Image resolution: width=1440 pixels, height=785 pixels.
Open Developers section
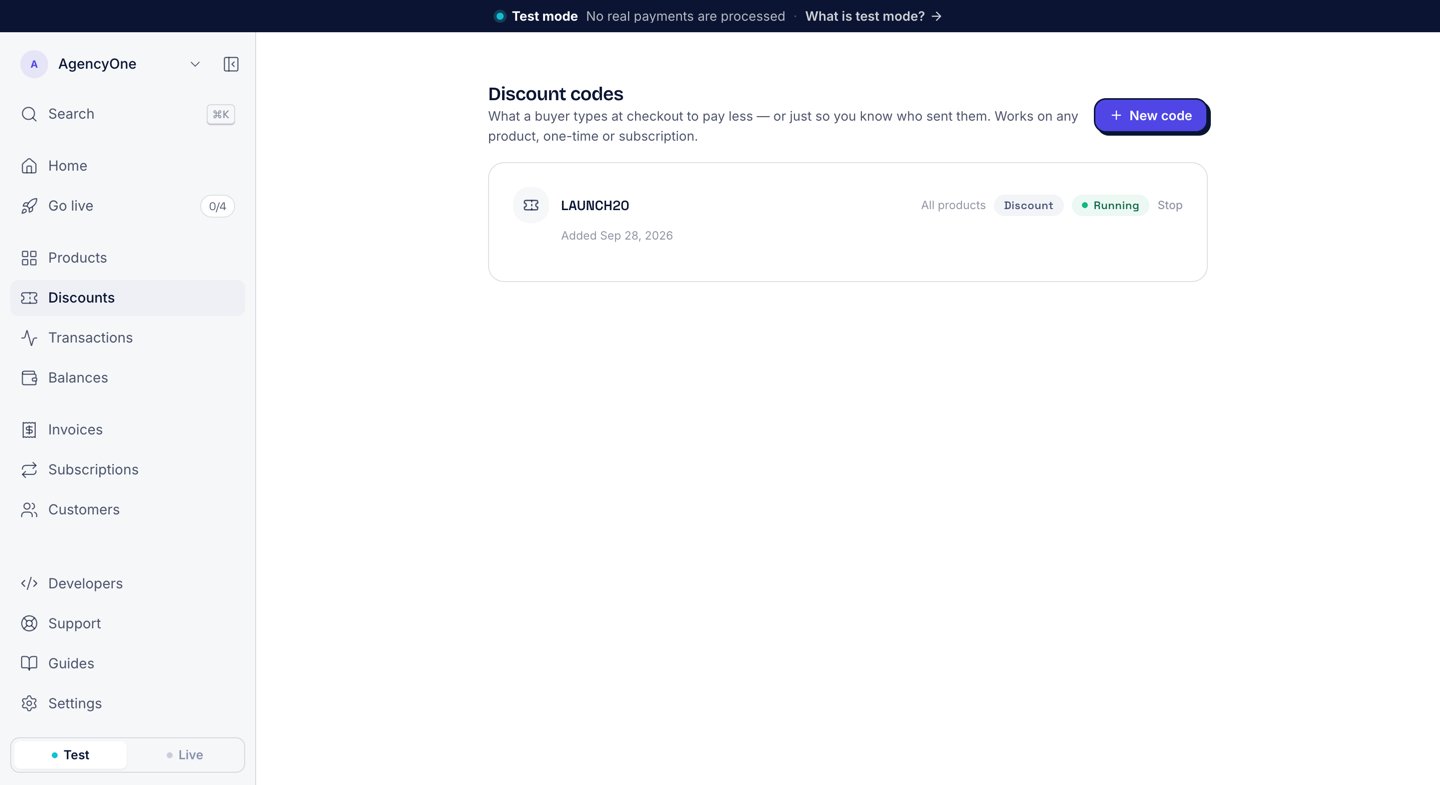pos(127,584)
